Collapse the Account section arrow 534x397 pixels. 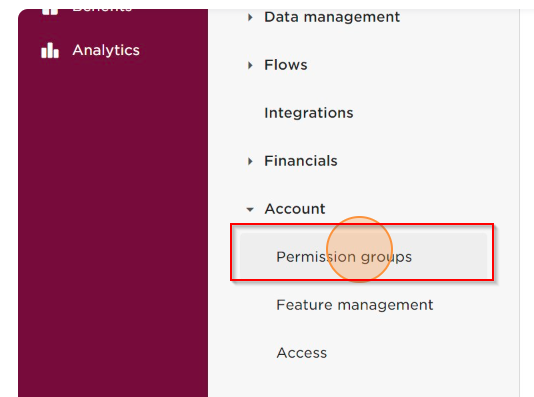(x=250, y=209)
